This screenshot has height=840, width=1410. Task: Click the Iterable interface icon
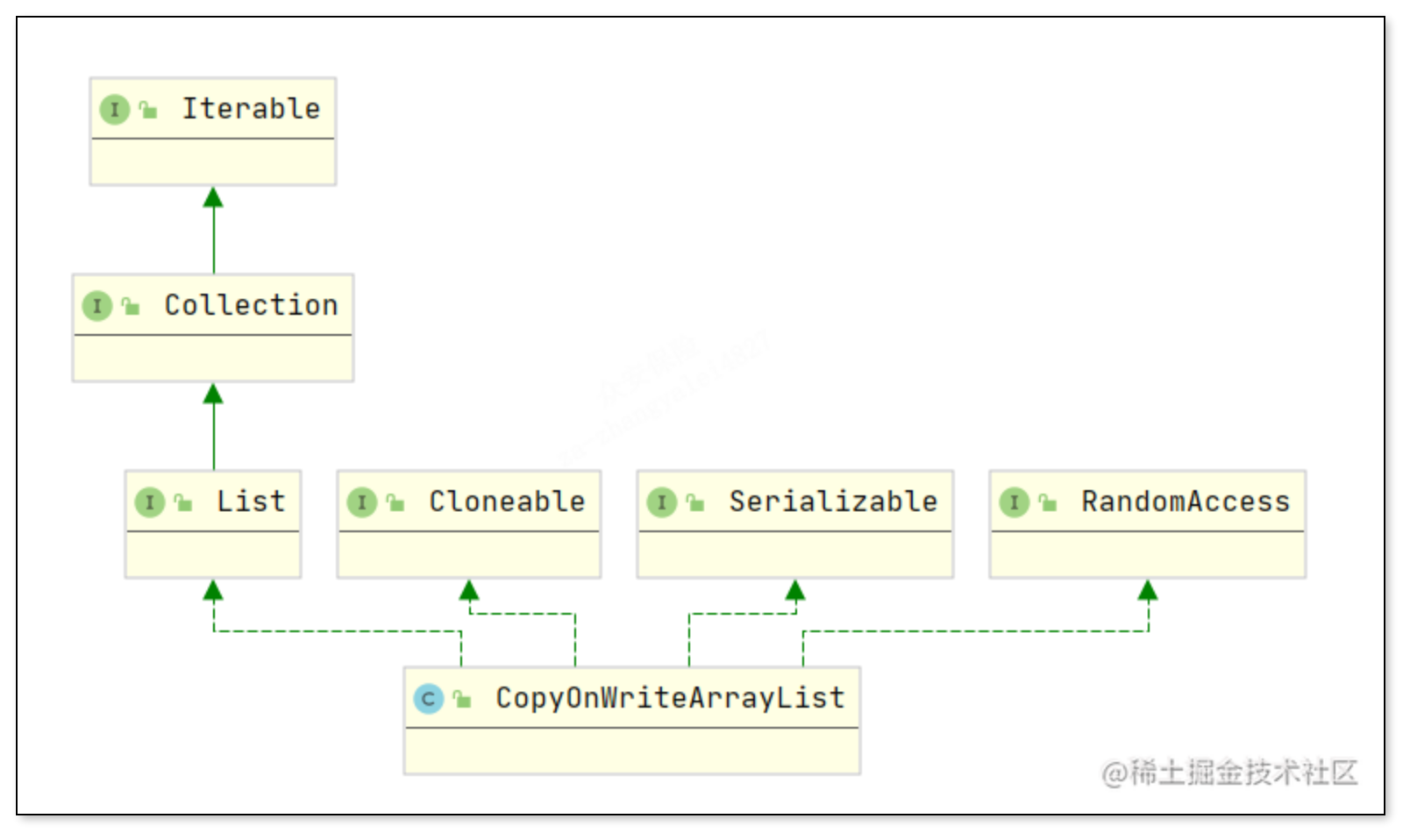tap(115, 110)
